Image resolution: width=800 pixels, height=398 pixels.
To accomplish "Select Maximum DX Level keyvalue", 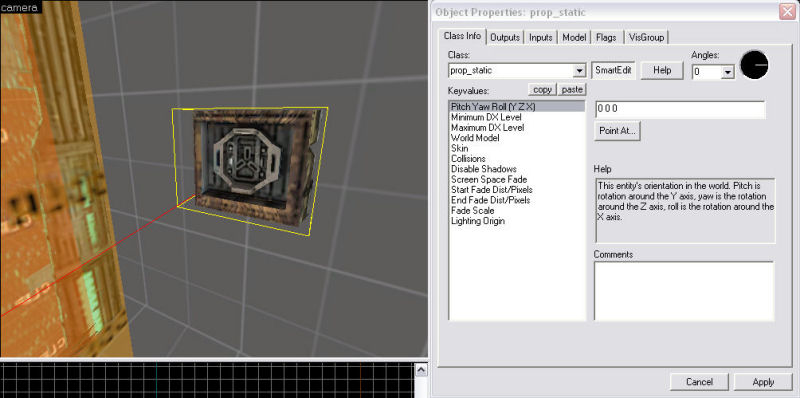I will tap(516, 128).
